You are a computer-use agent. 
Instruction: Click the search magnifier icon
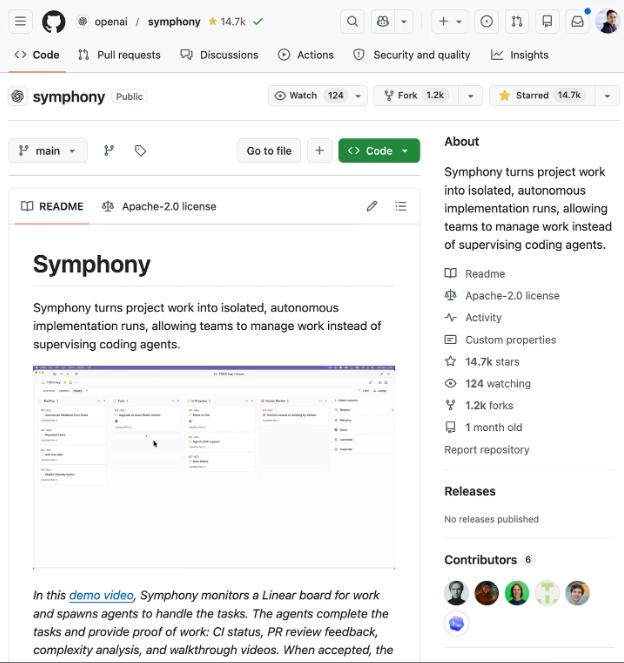352,21
